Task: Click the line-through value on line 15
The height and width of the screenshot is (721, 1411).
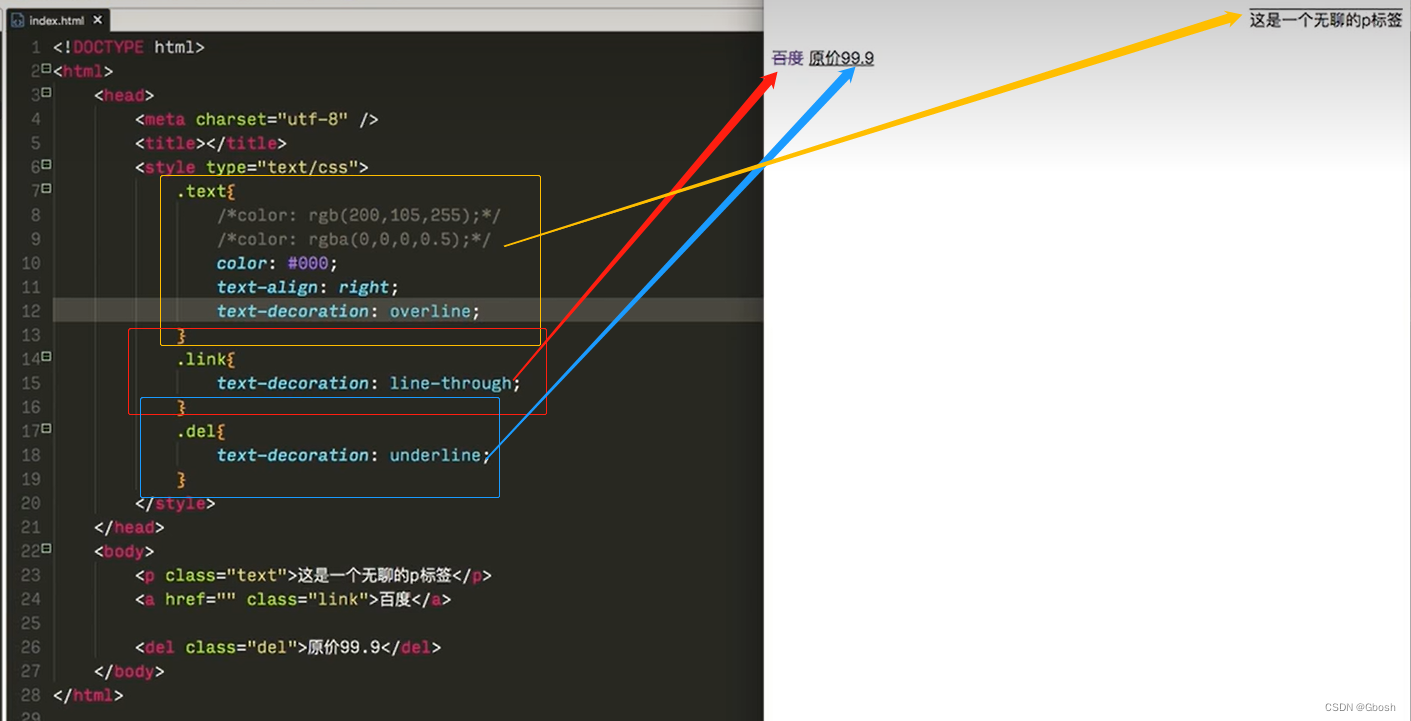Action: point(450,383)
